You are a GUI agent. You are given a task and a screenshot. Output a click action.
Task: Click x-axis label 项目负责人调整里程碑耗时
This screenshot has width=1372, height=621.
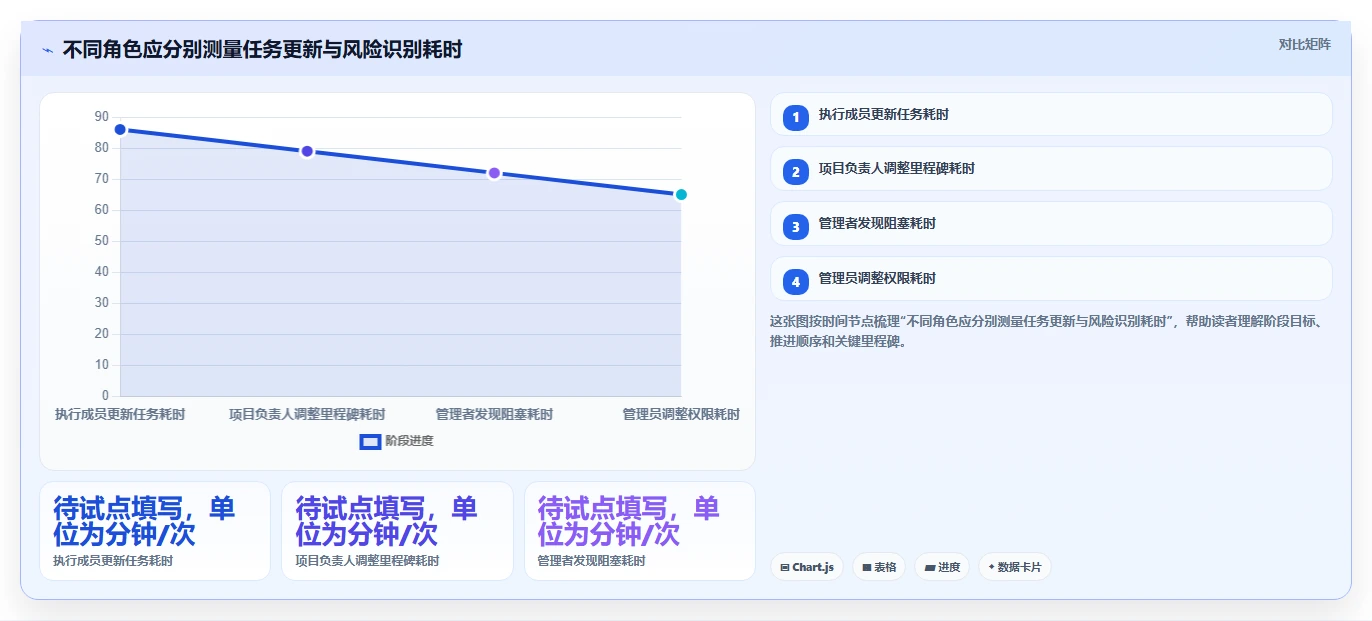tap(307, 414)
